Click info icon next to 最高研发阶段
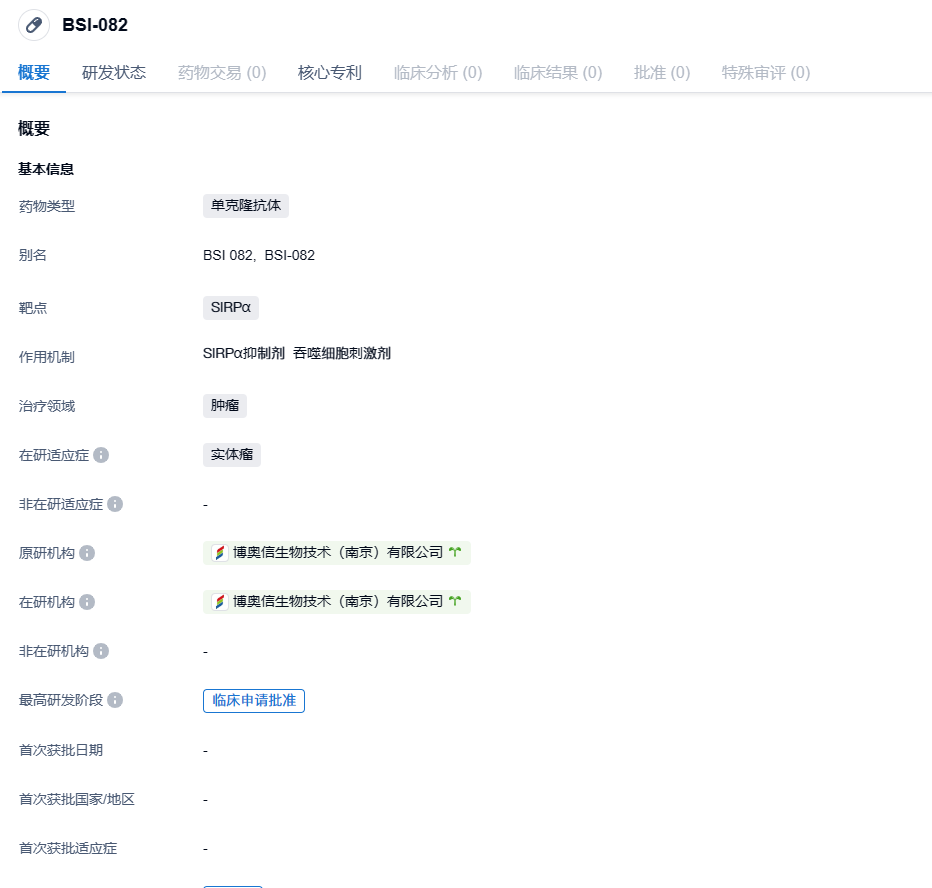The height and width of the screenshot is (888, 932). 115,700
